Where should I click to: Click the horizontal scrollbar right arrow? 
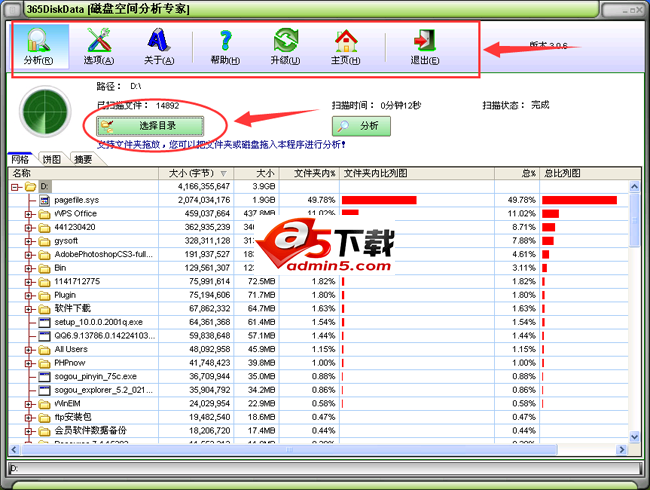click(x=621, y=449)
